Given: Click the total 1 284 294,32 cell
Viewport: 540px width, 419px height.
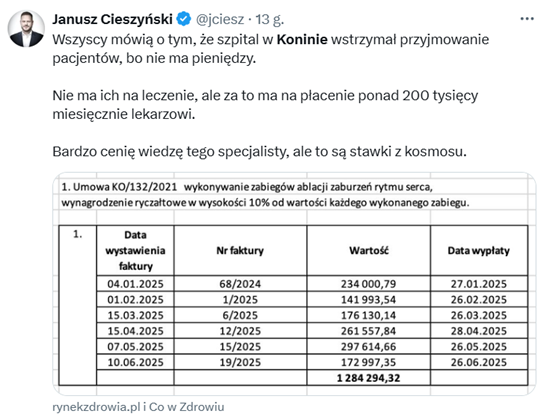Looking at the screenshot, I should tap(368, 378).
